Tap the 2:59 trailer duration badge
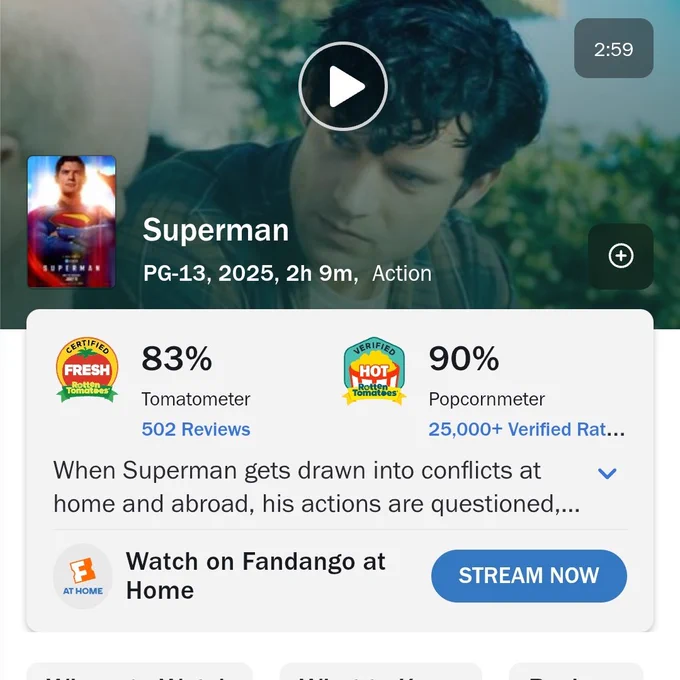The width and height of the screenshot is (680, 680). [x=614, y=48]
